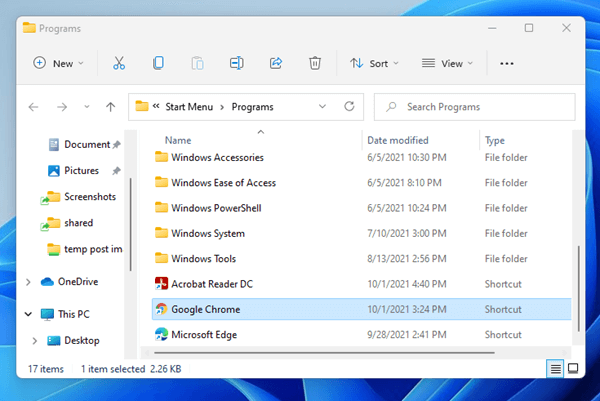This screenshot has height=401, width=600.
Task: Click Programs in breadcrumb path
Action: (x=253, y=107)
